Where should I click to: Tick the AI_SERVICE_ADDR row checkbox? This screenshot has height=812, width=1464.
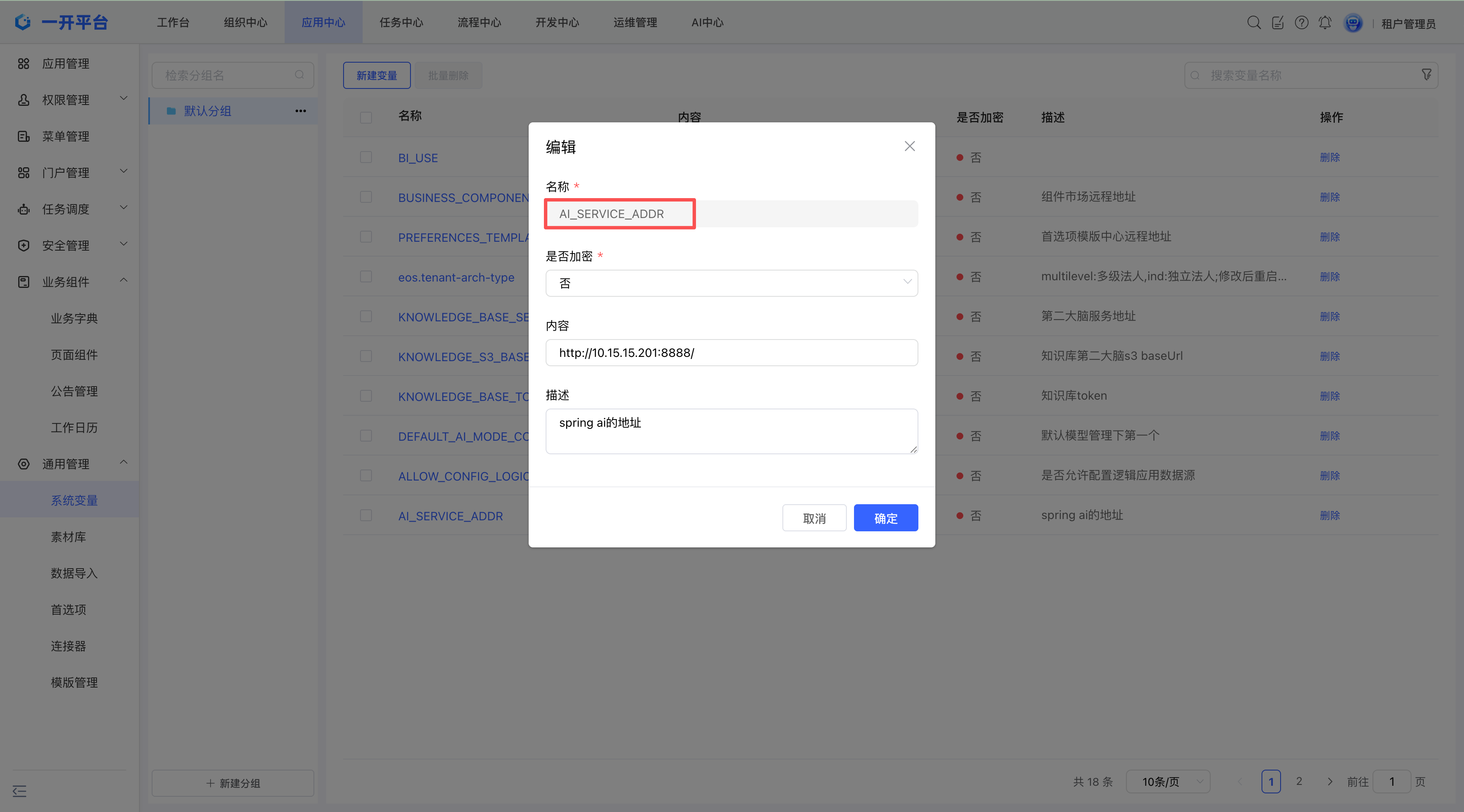tap(366, 516)
